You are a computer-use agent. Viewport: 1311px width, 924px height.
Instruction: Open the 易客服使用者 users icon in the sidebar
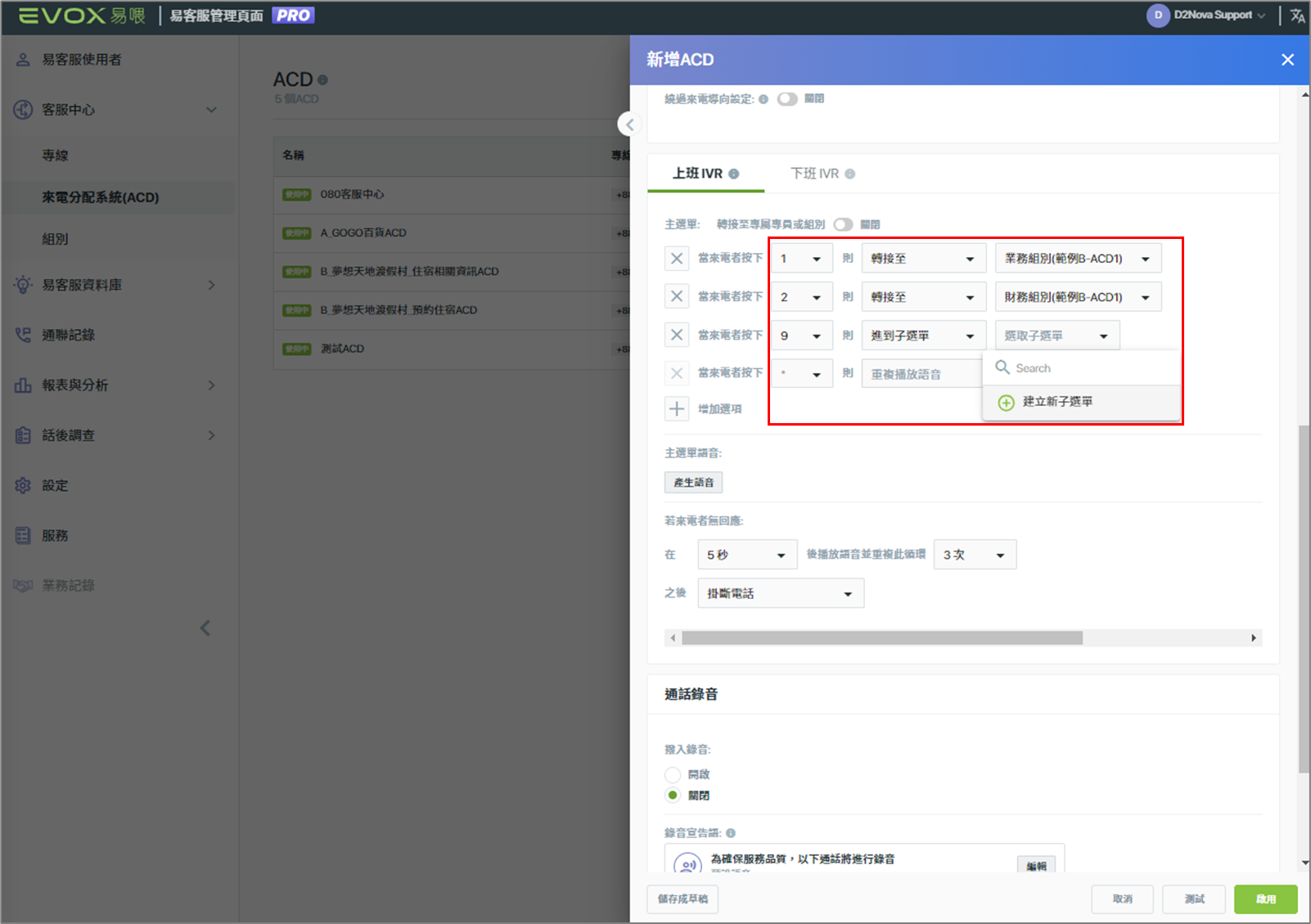(23, 60)
